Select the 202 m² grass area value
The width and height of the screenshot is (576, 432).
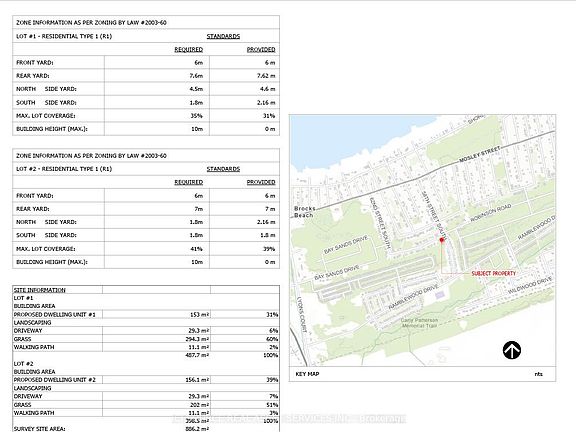pyautogui.click(x=200, y=404)
